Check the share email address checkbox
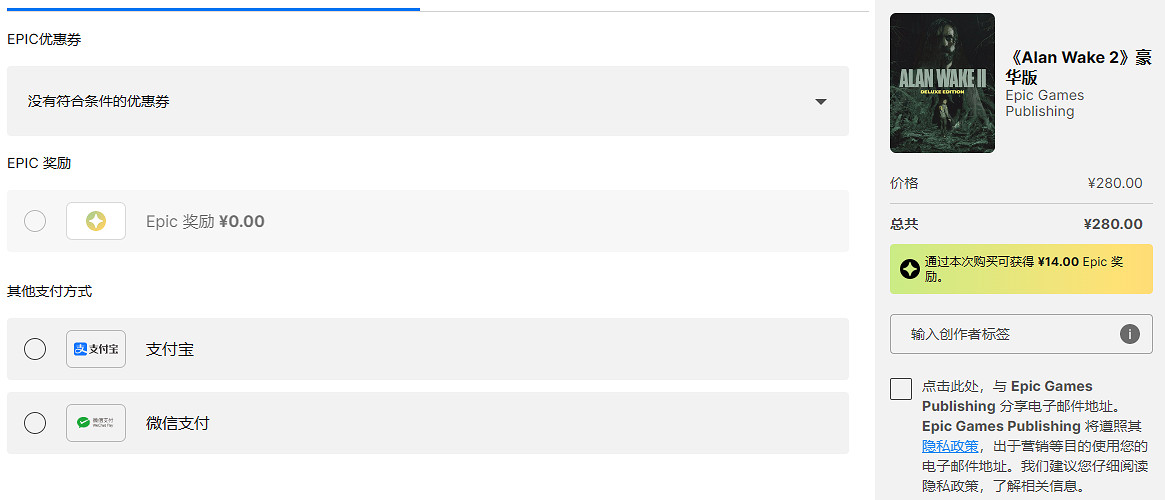Viewport: 1165px width, 500px height. [x=901, y=389]
